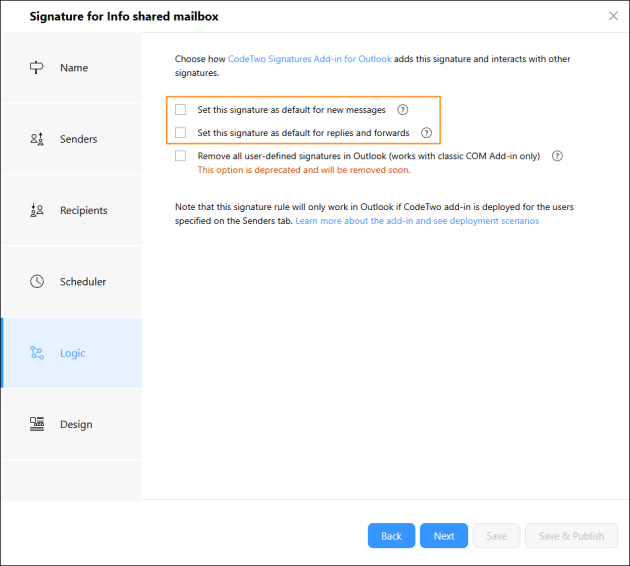Viewport: 630px width, 566px height.
Task: Open help for default new messages option
Action: click(x=403, y=110)
